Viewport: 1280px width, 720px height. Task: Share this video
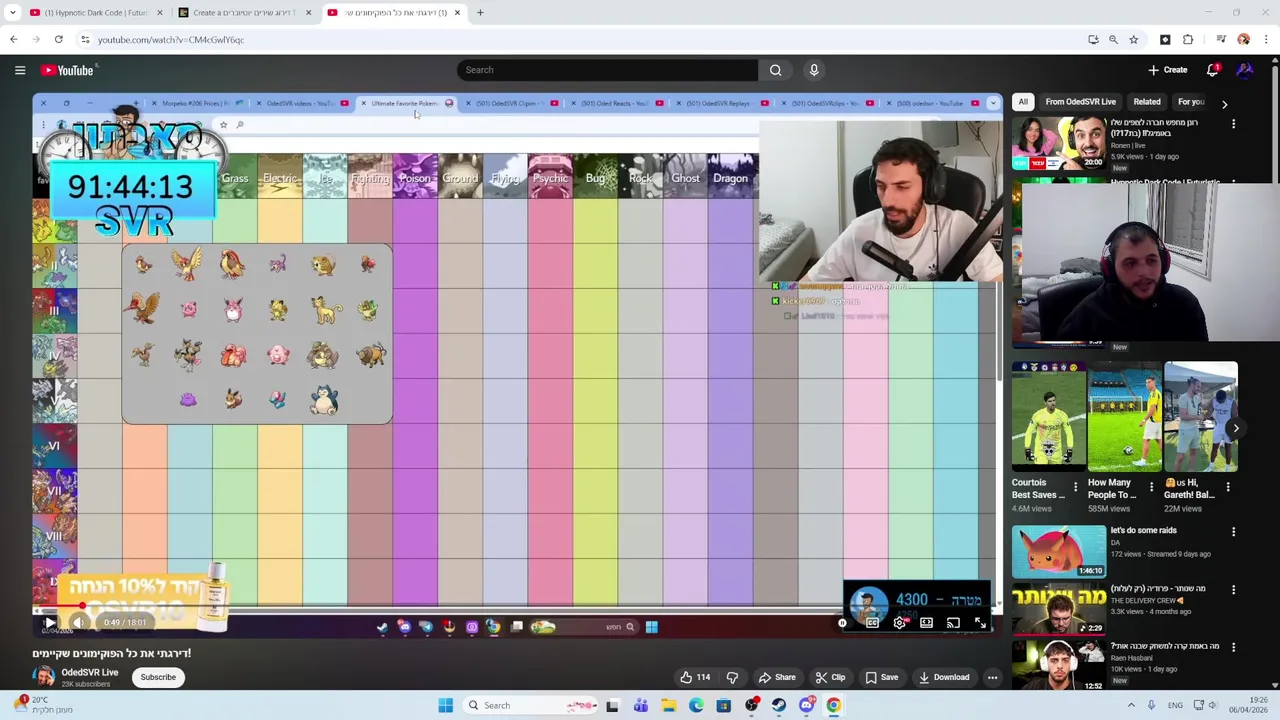point(777,677)
